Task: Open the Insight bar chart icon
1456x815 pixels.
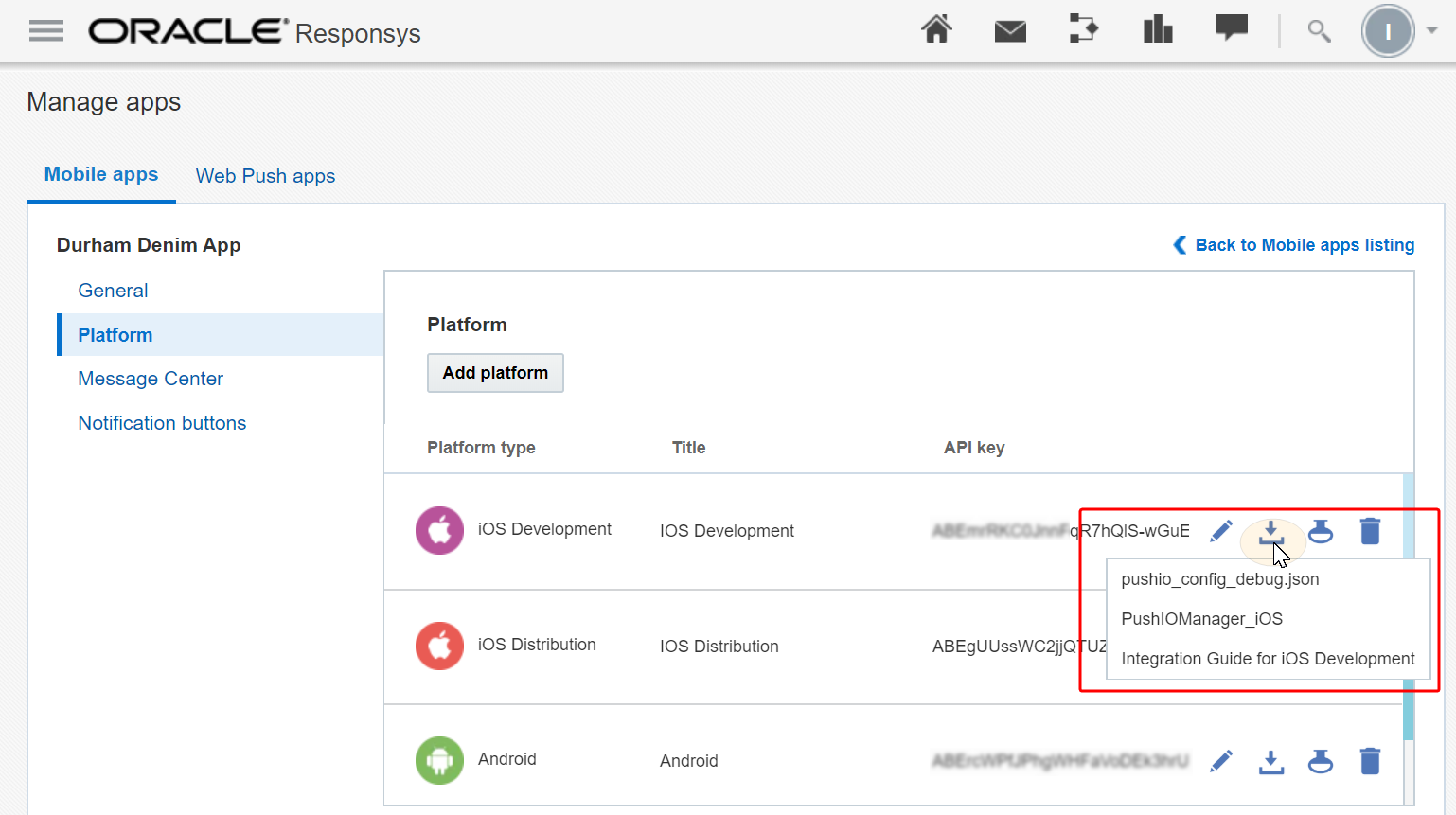Action: pos(1158,29)
